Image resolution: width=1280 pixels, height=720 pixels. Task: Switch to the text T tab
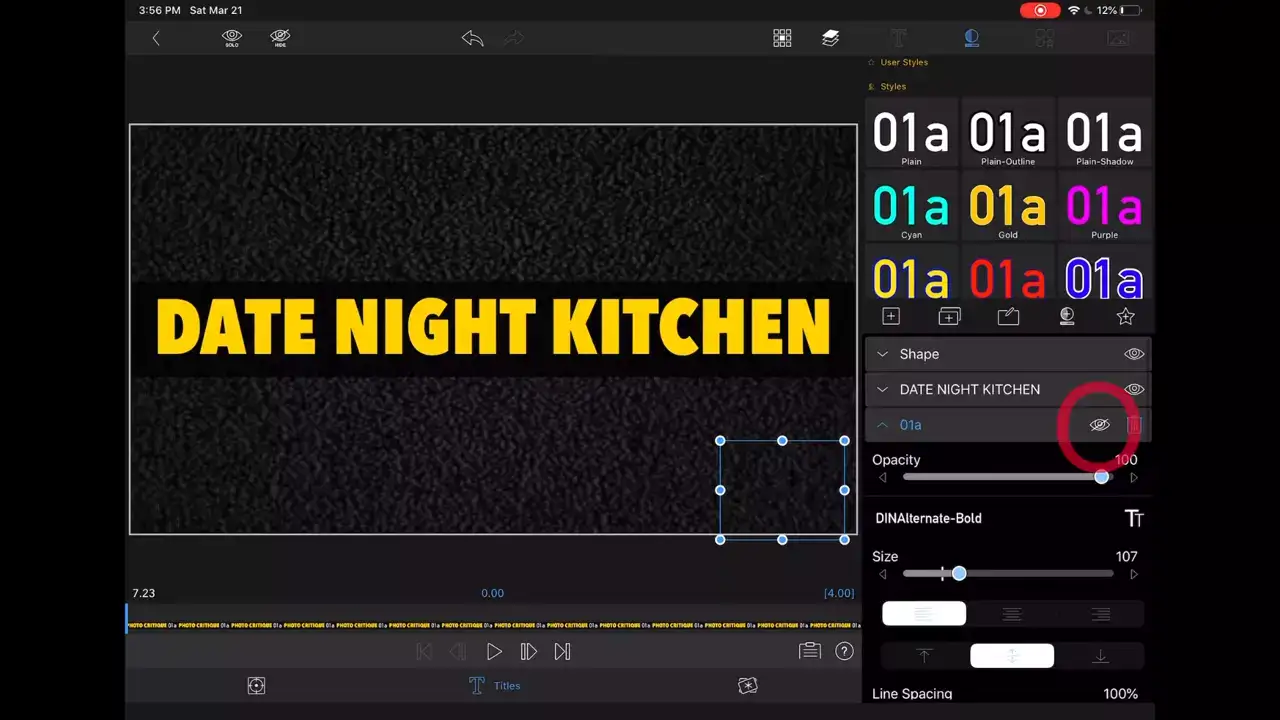click(898, 38)
